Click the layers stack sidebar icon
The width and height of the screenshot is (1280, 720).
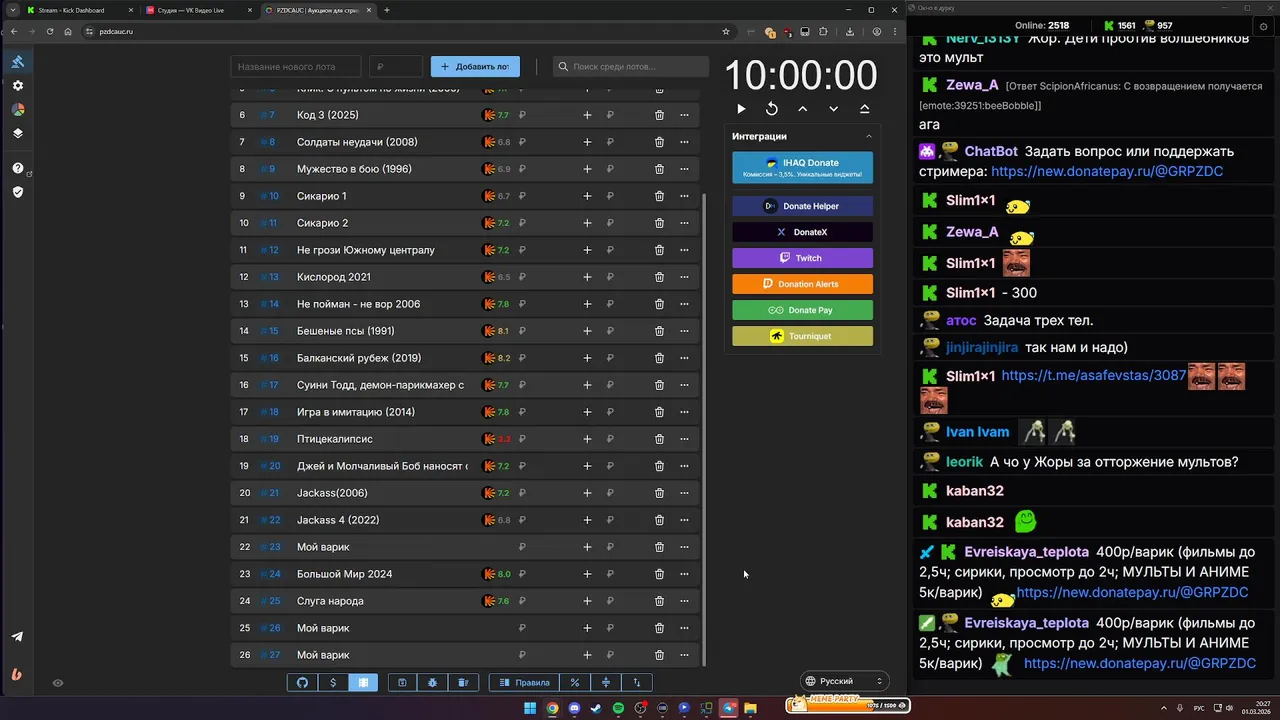(x=17, y=133)
